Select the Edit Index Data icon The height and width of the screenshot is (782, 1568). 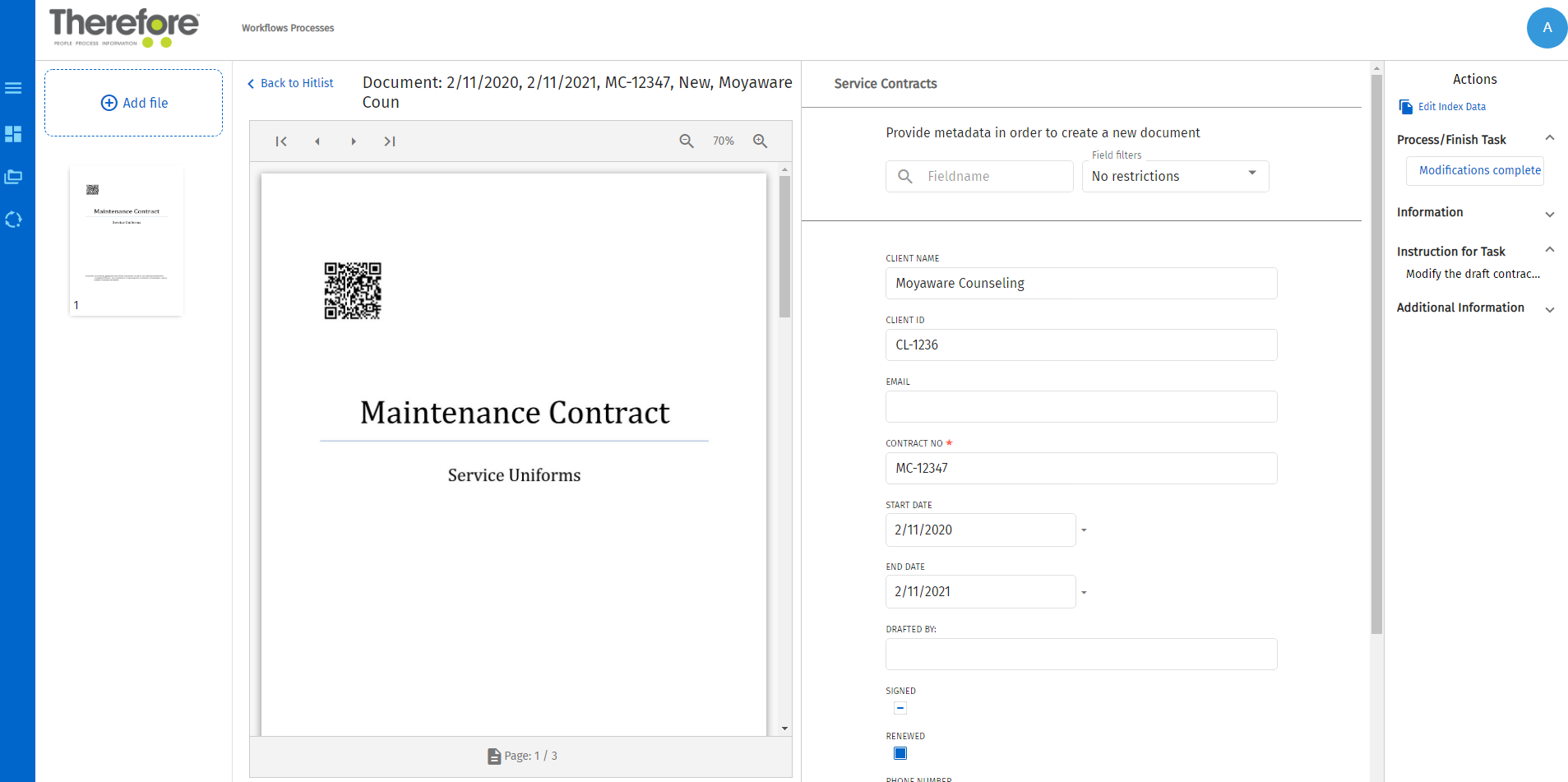coord(1405,106)
